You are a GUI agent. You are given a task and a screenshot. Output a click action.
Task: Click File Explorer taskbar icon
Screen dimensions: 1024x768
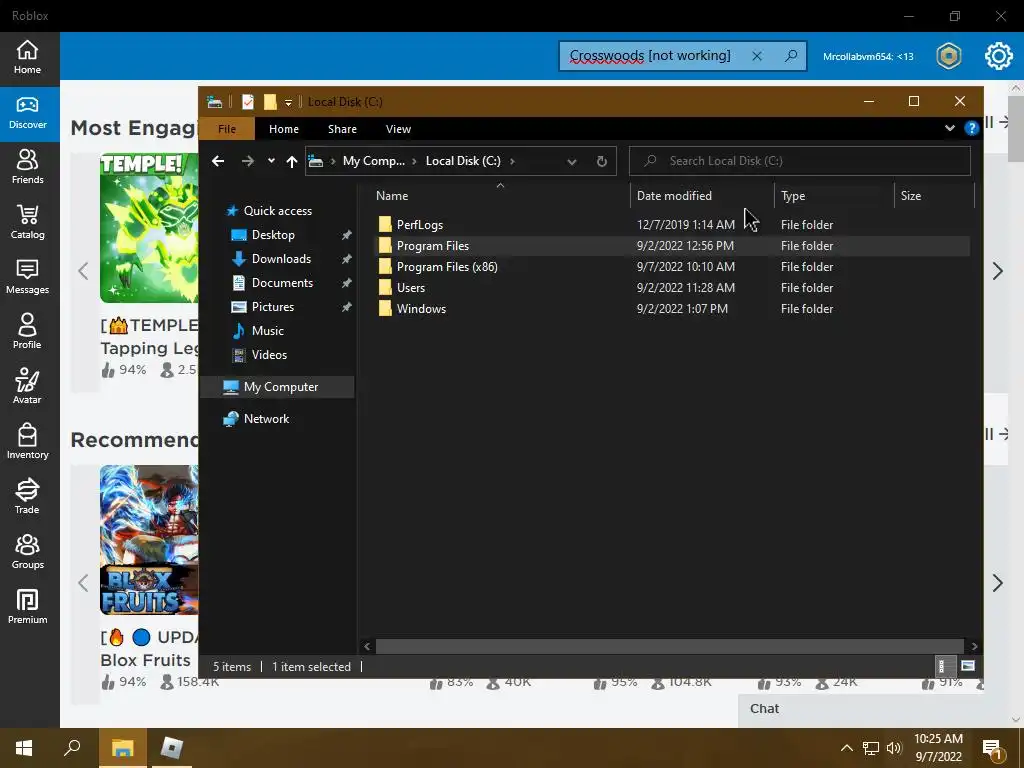click(x=122, y=748)
